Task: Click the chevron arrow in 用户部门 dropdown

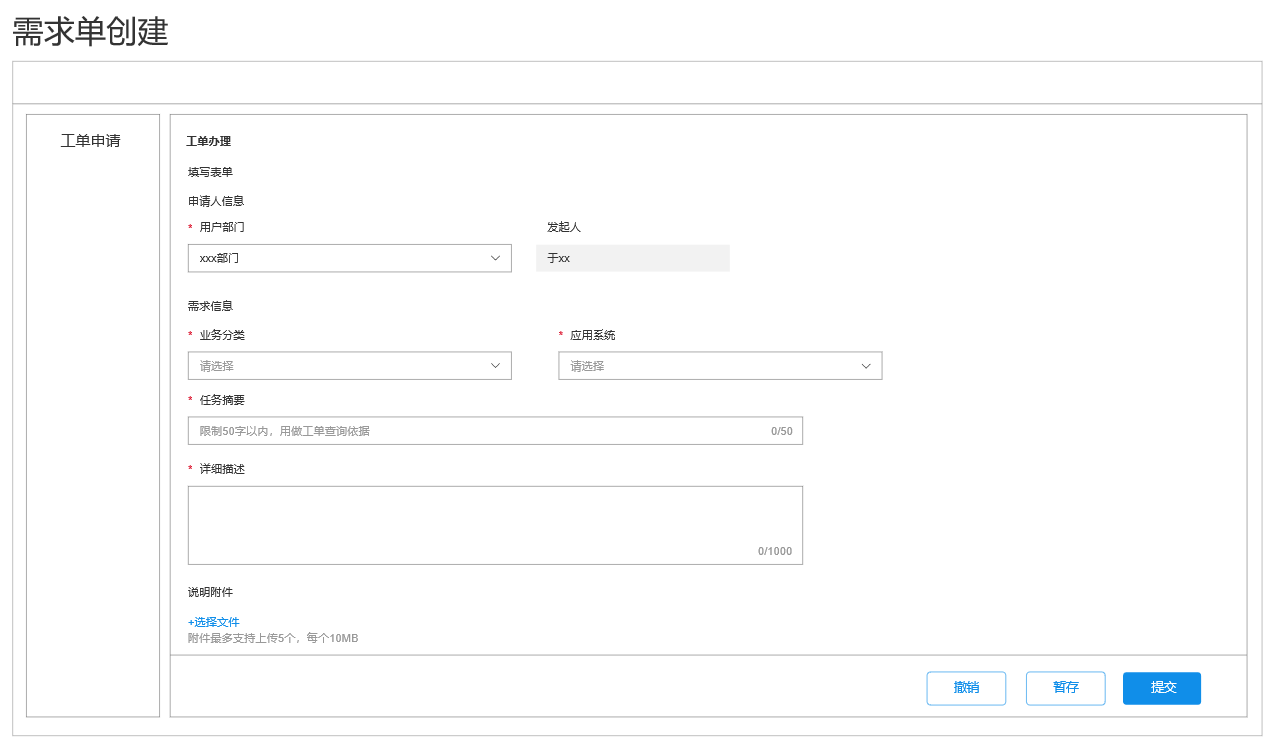Action: (495, 258)
